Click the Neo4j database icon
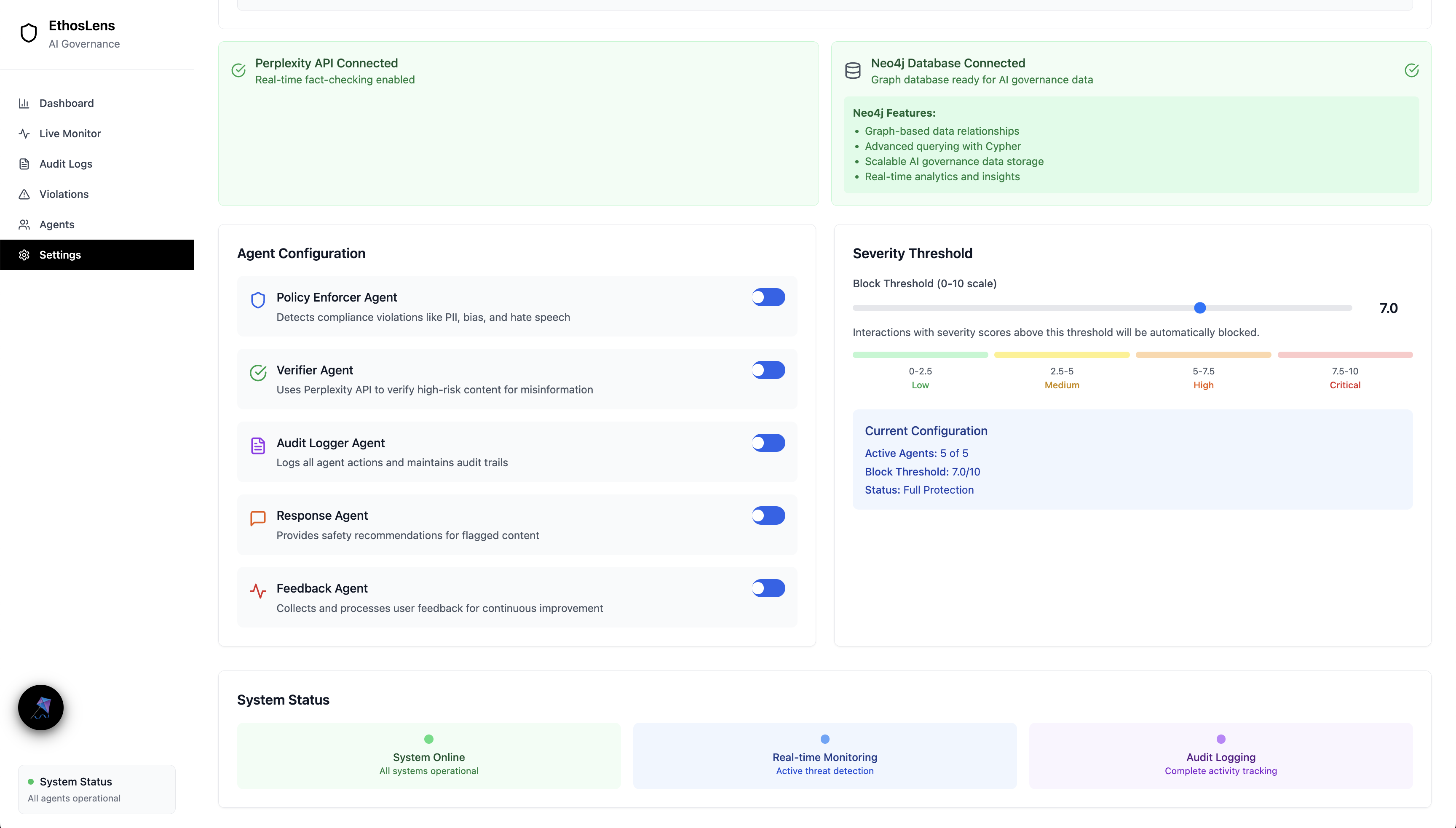The width and height of the screenshot is (1456, 828). (x=853, y=70)
